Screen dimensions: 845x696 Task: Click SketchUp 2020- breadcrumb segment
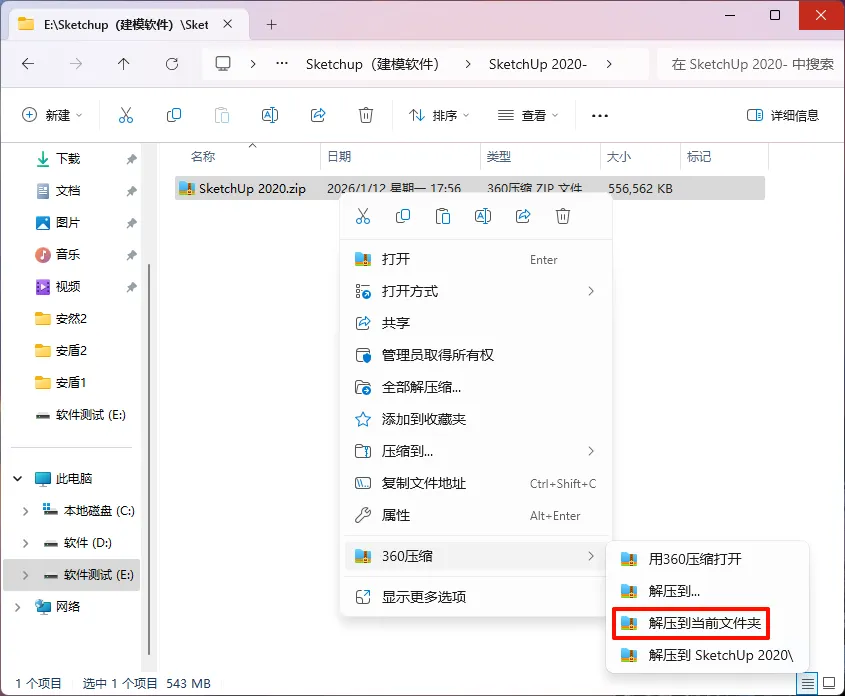pos(537,64)
